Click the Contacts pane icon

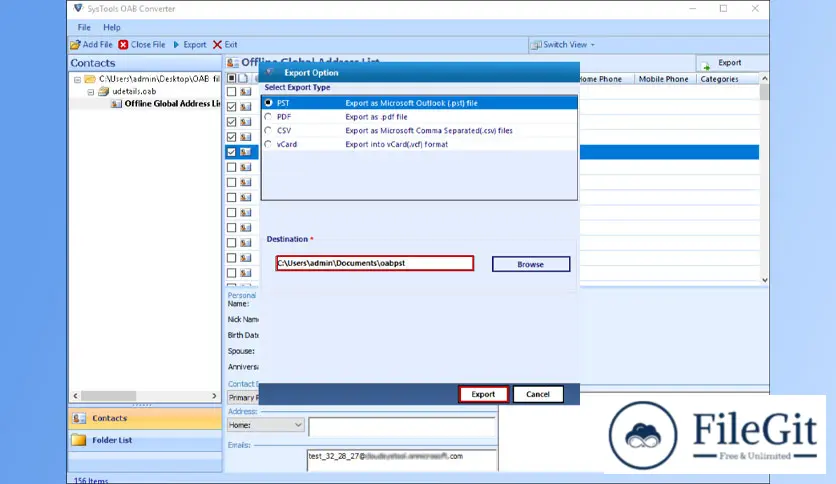coord(79,418)
